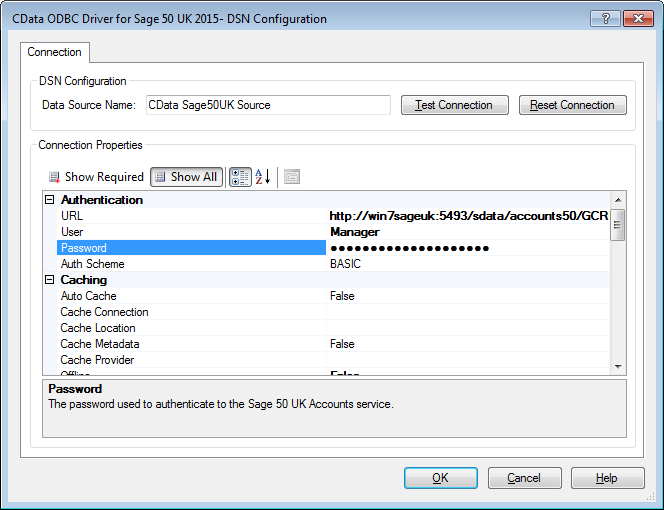
Task: Click the Show Required filter
Action: [x=96, y=177]
